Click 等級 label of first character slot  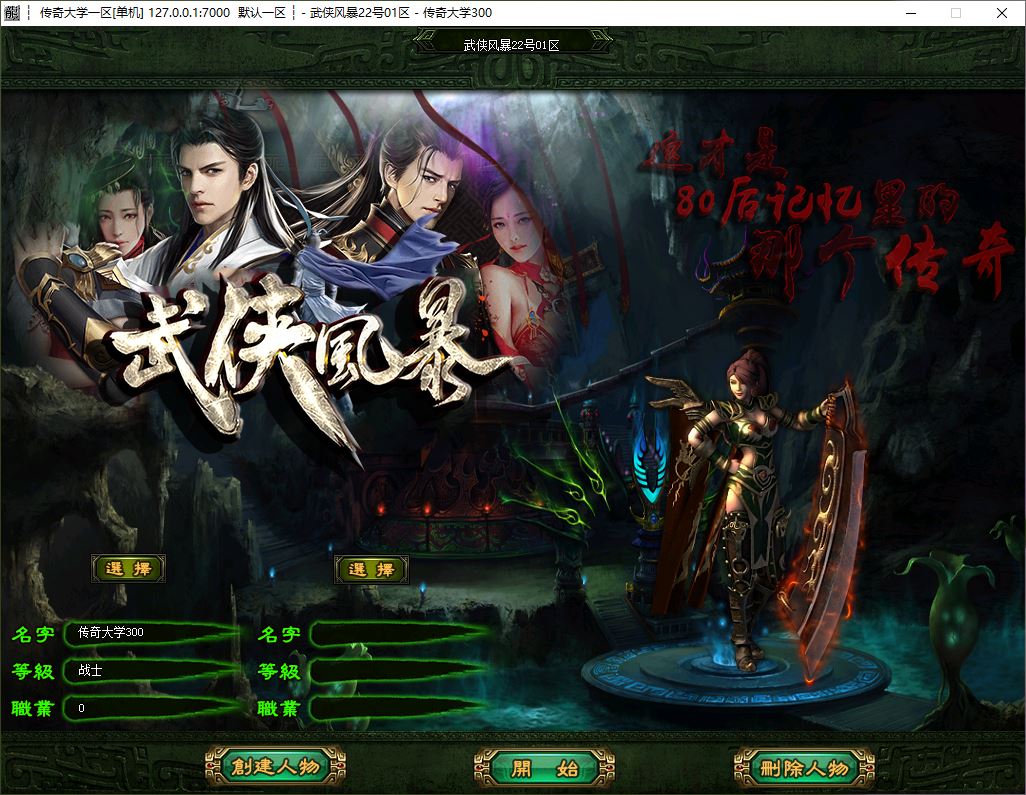(x=33, y=671)
